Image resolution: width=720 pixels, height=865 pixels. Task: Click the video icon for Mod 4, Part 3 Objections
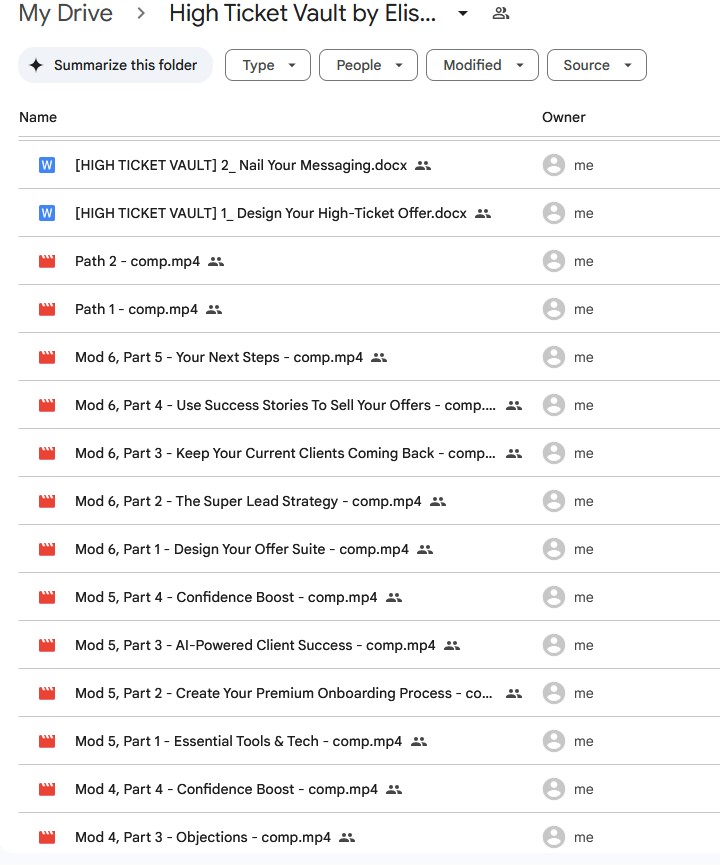pyautogui.click(x=46, y=837)
